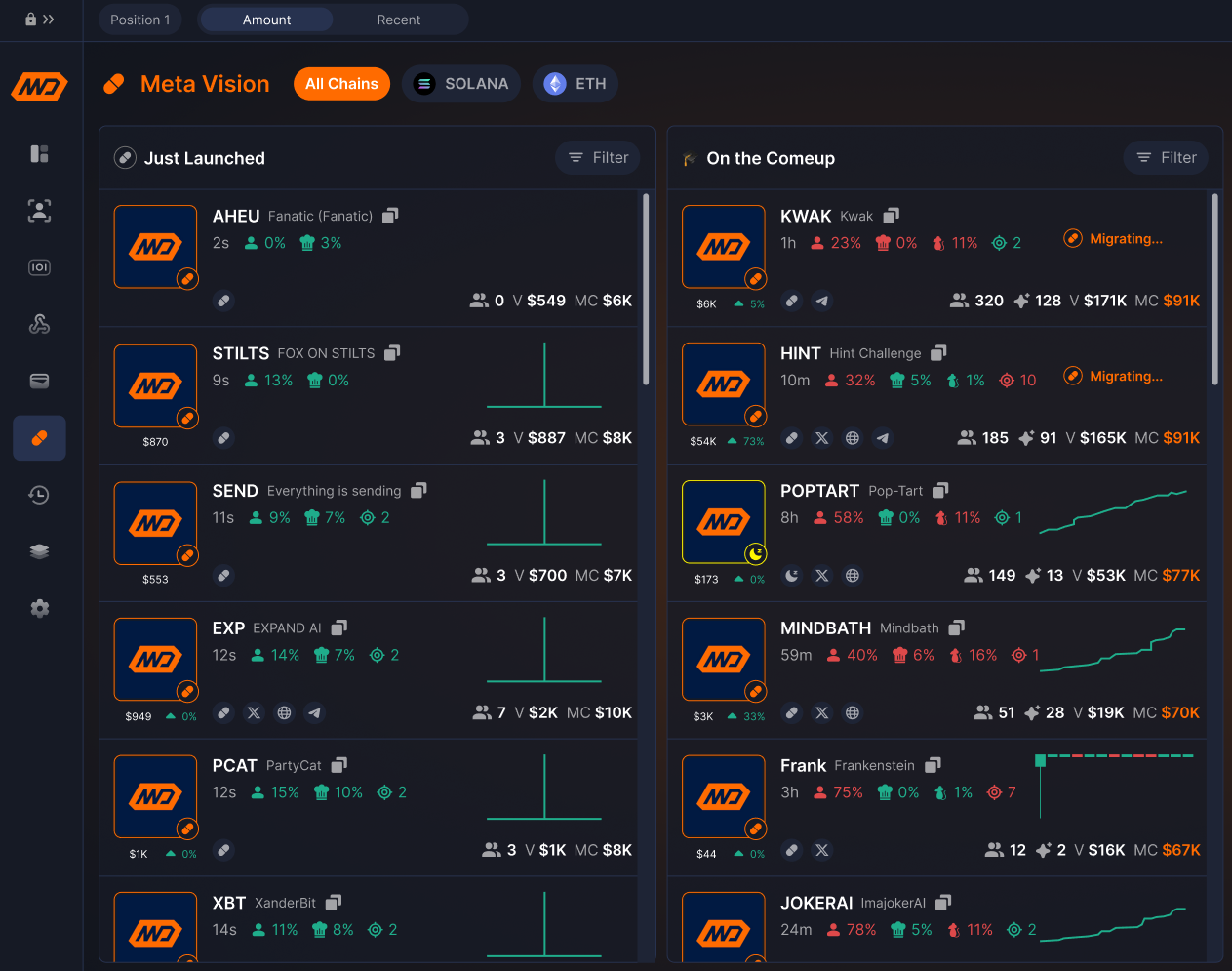The image size is (1232, 971).
Task: Open the settings gear sidebar icon
Action: point(39,608)
